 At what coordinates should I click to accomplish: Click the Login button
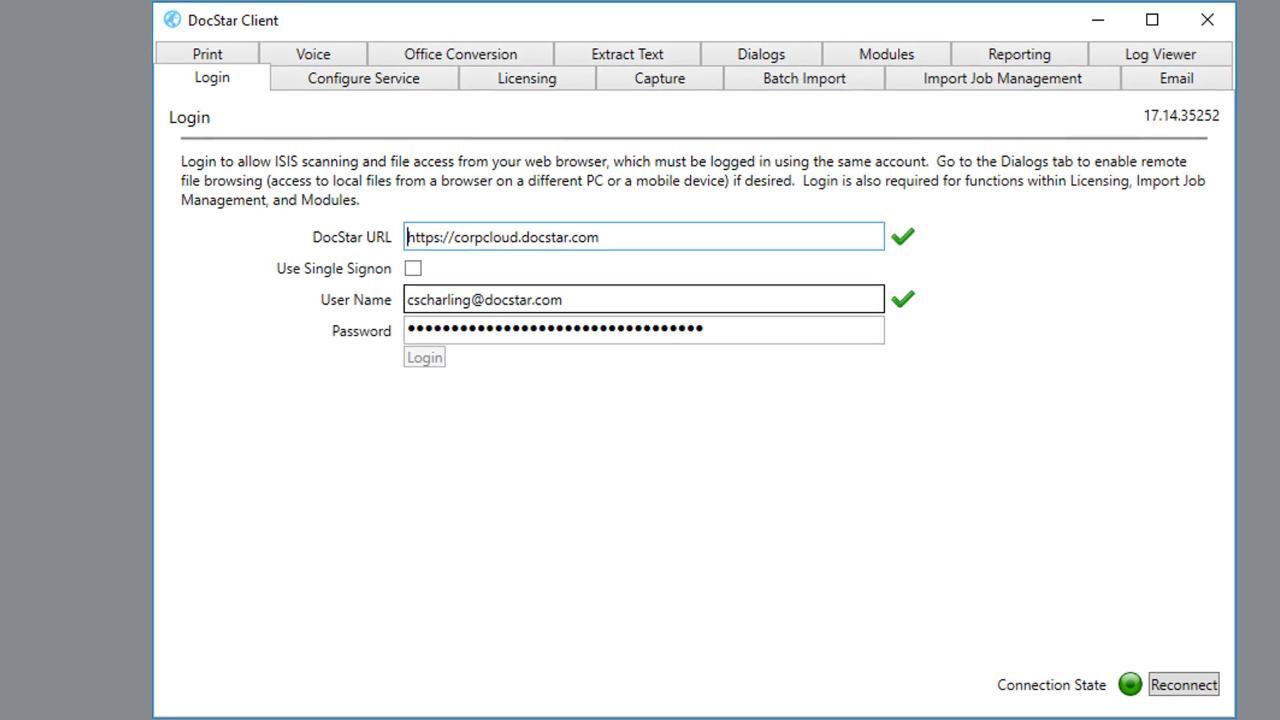pyautogui.click(x=424, y=357)
